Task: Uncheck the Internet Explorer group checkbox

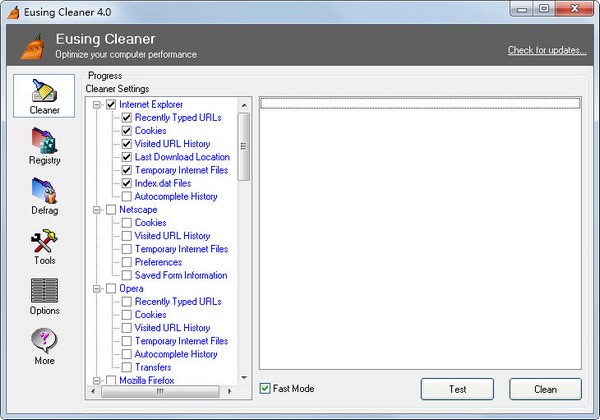Action: pos(111,104)
